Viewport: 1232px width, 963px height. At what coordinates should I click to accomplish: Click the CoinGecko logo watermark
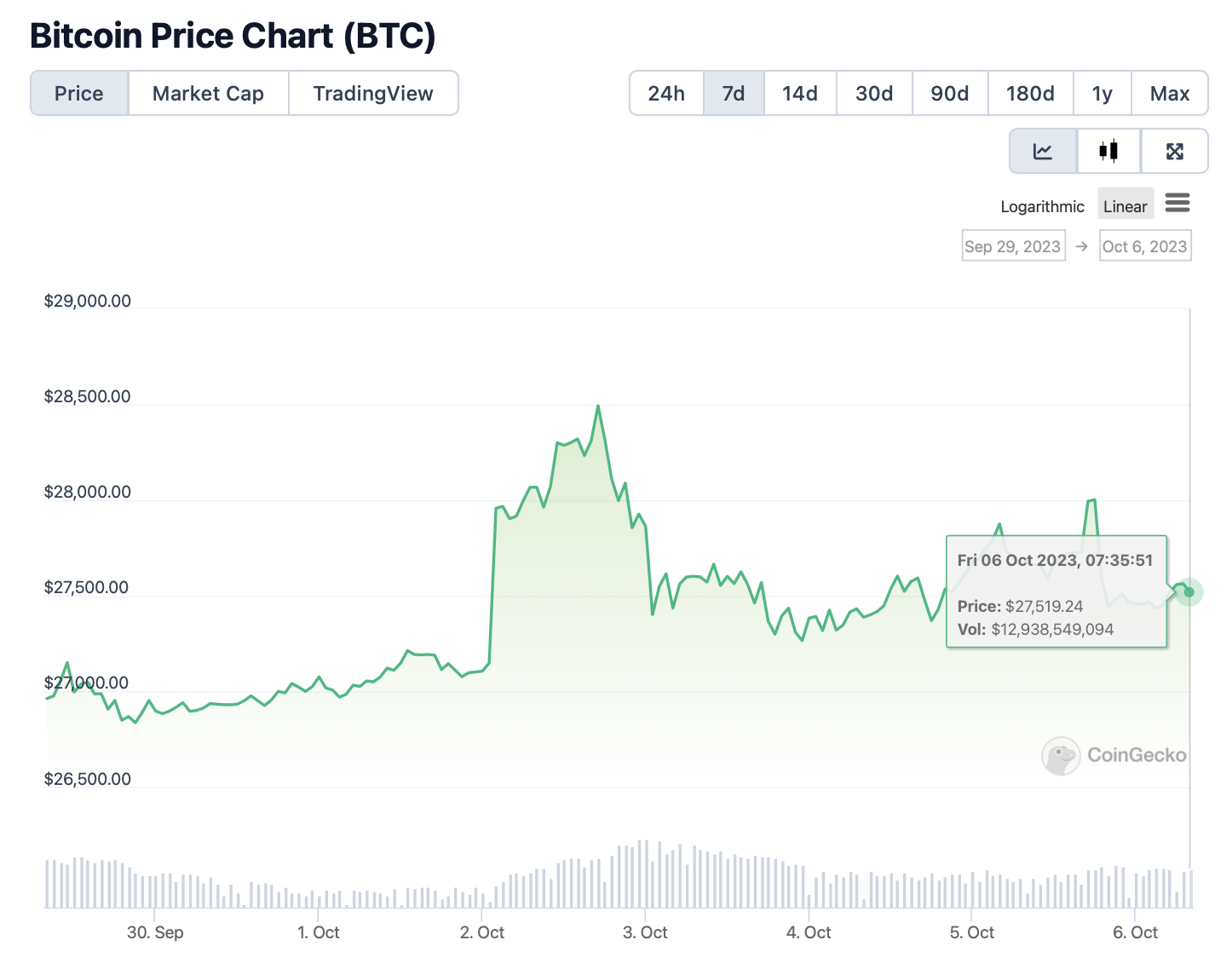pos(1114,755)
